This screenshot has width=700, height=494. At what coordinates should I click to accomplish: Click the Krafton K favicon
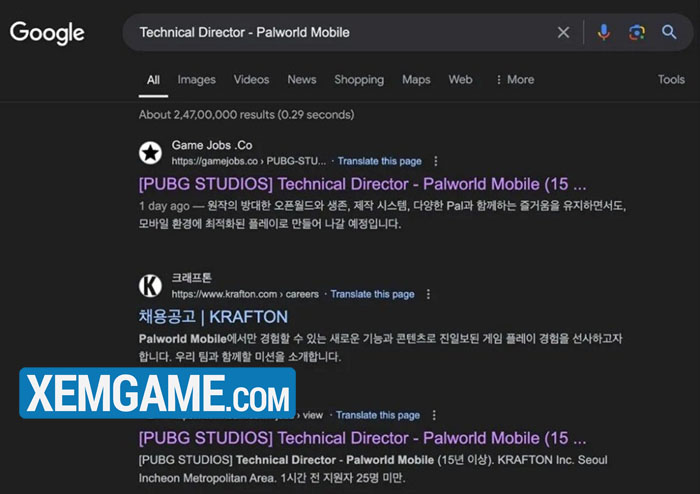150,286
